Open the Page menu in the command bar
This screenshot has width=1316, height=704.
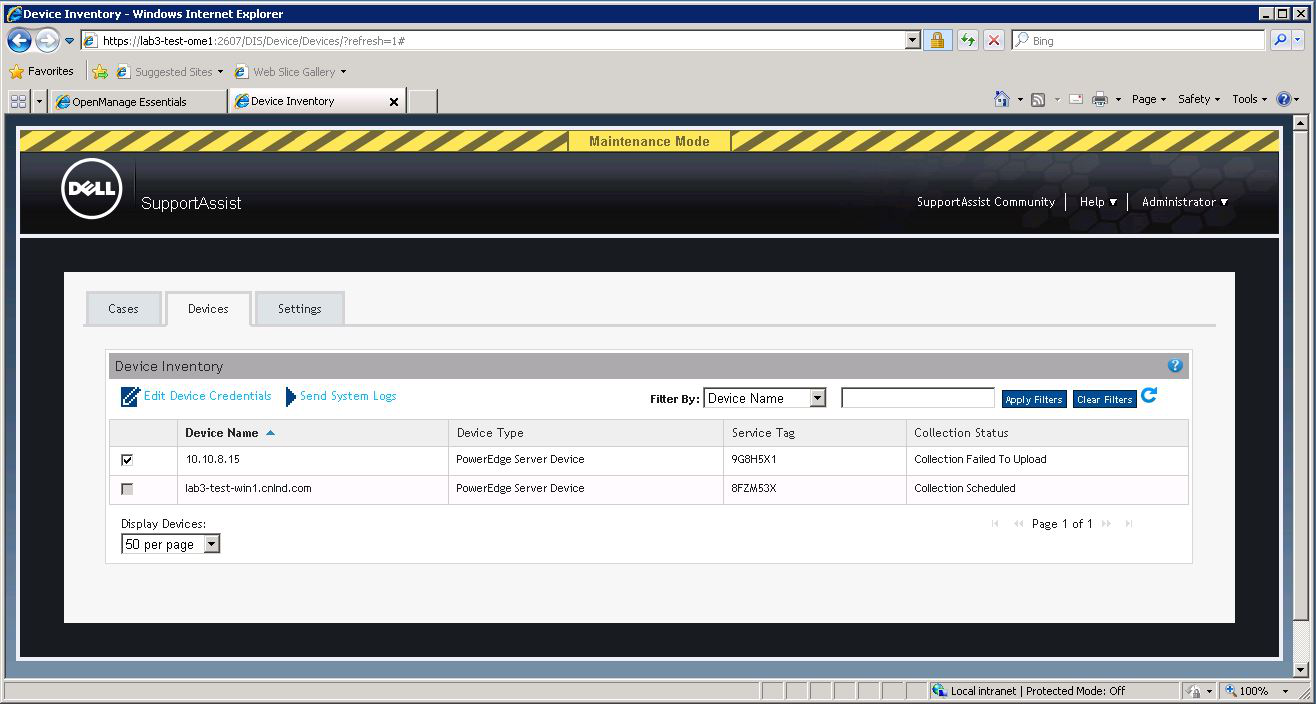pyautogui.click(x=1148, y=100)
